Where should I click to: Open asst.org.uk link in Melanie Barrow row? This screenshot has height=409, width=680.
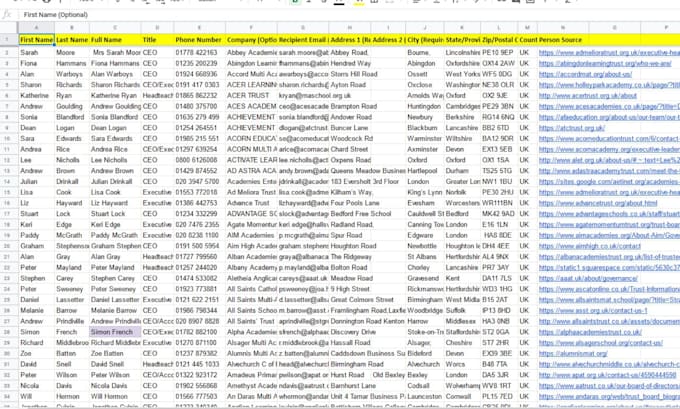[x=593, y=311]
